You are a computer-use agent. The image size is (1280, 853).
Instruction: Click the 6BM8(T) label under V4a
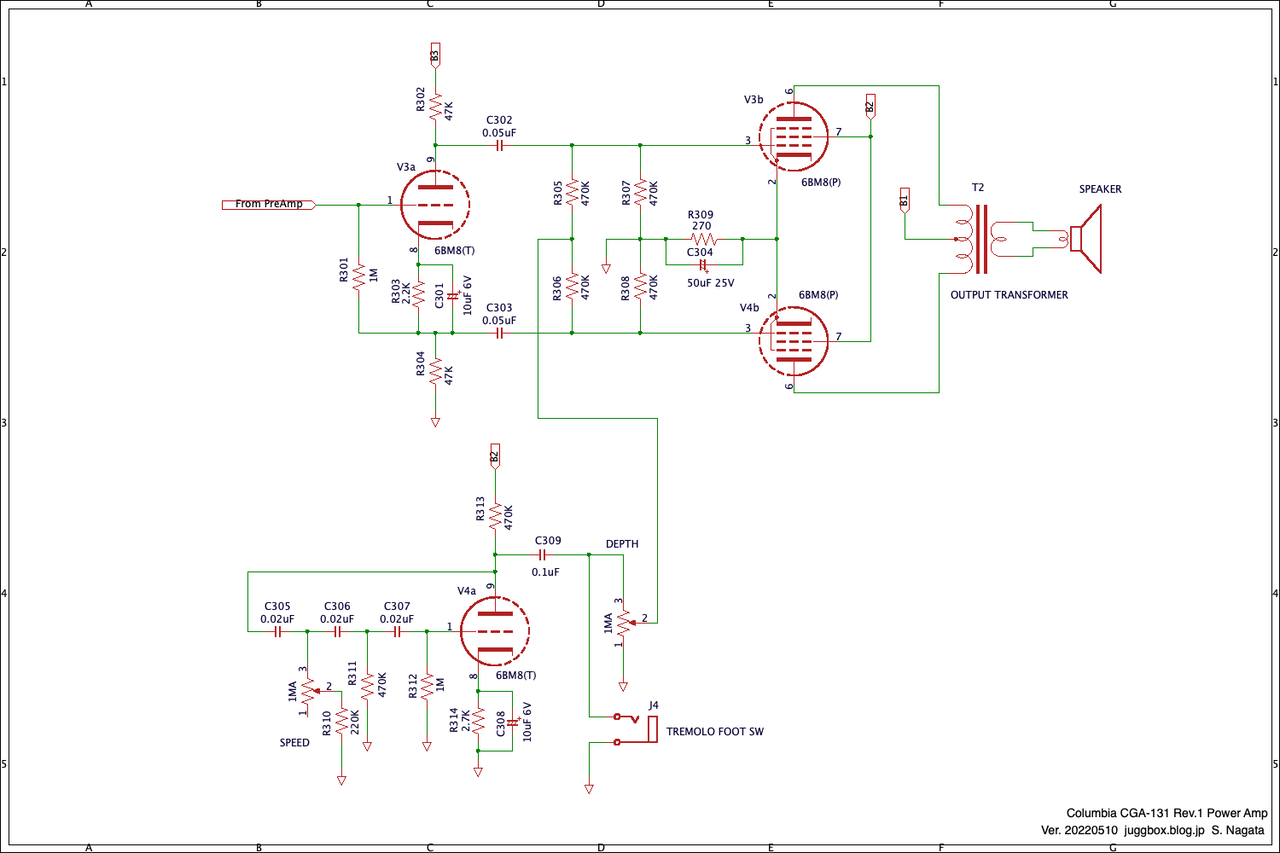coord(516,675)
